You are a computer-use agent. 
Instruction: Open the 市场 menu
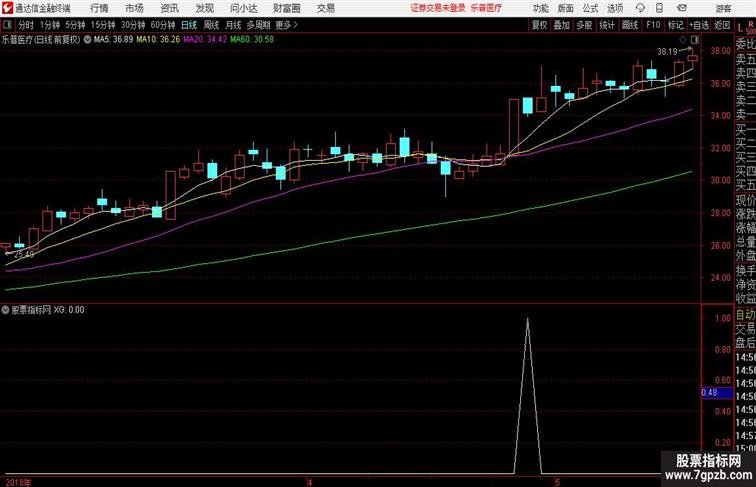click(134, 8)
